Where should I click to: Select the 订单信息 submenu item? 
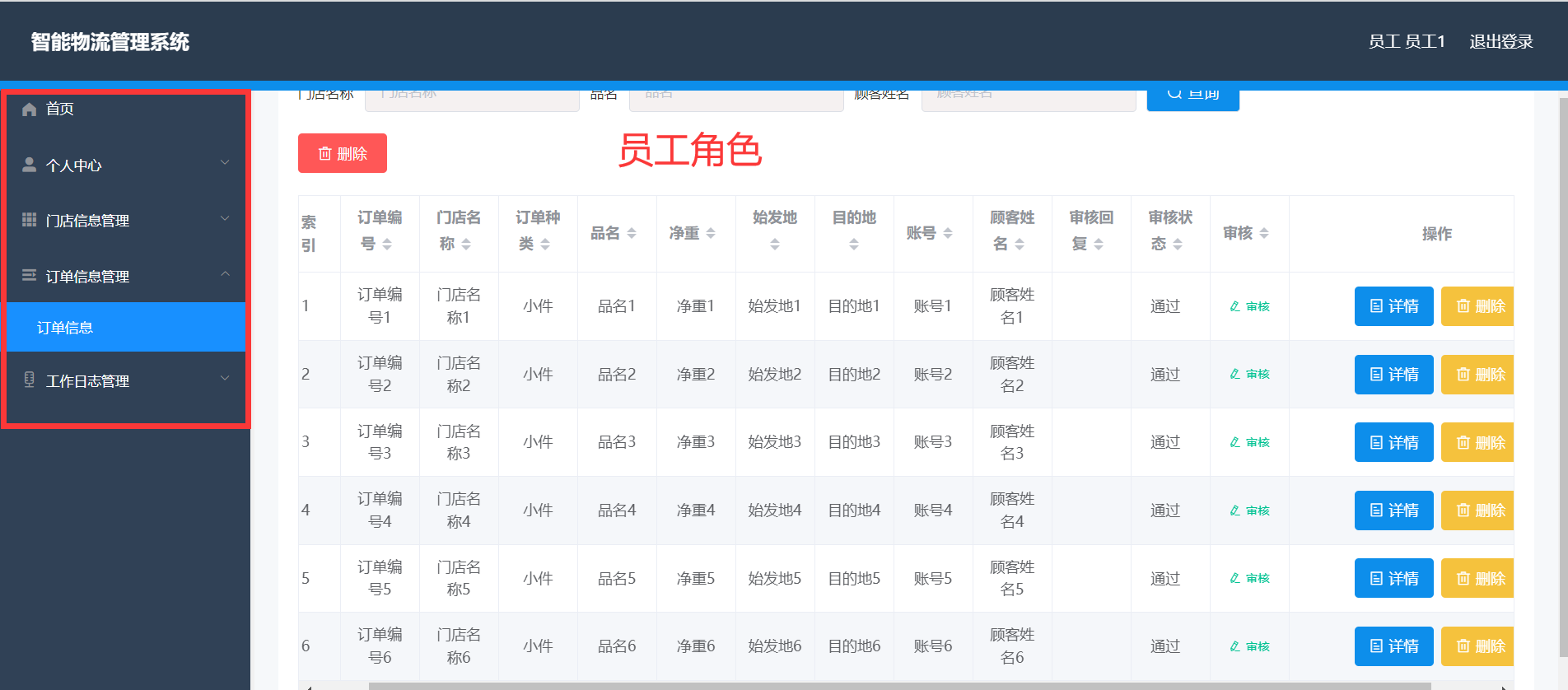point(126,327)
